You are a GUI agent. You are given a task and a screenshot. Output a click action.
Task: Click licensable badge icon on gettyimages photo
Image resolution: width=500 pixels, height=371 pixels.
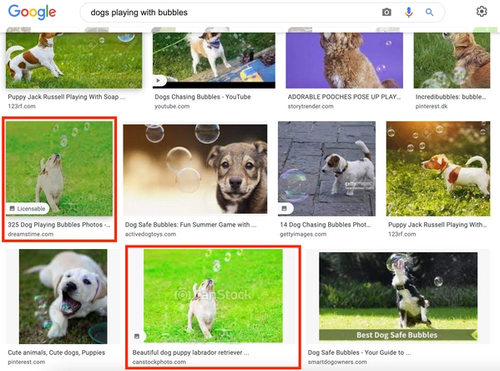point(284,208)
